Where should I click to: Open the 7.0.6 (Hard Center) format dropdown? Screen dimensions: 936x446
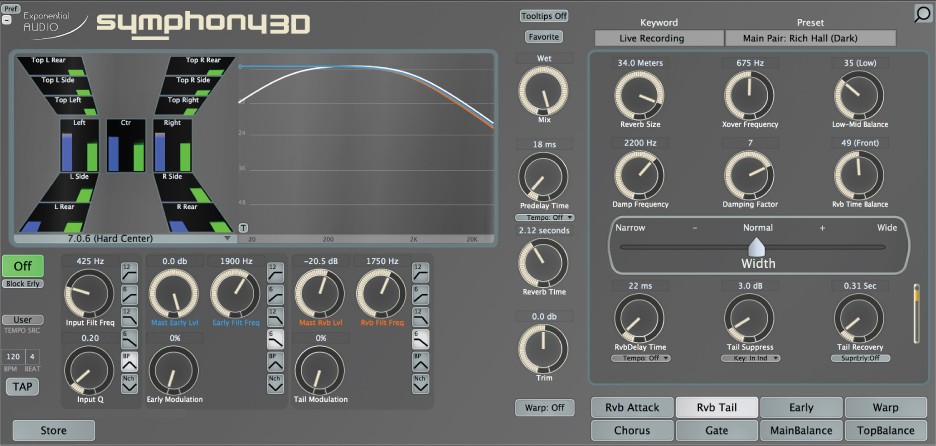[x=124, y=239]
